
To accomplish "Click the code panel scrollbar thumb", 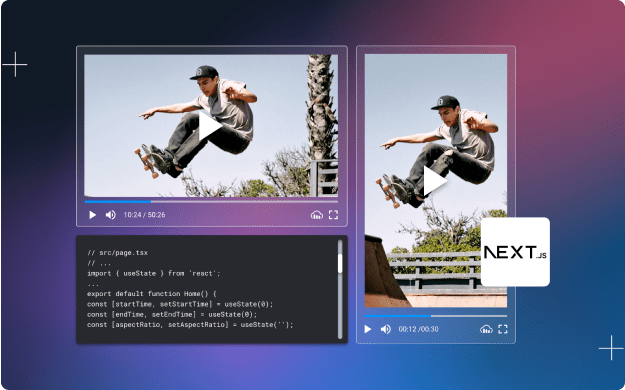I will pos(340,264).
